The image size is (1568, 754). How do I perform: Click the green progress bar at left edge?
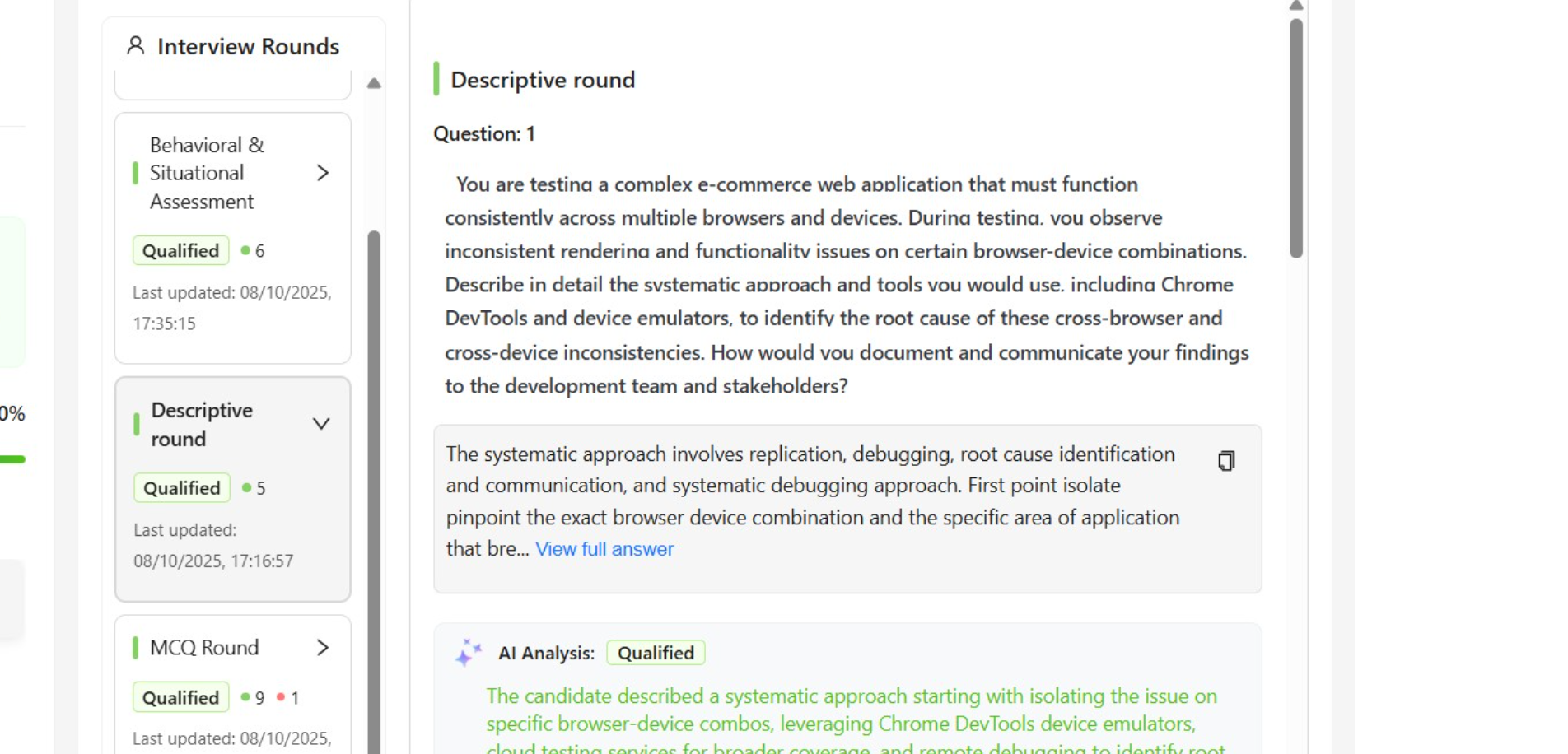click(x=12, y=459)
